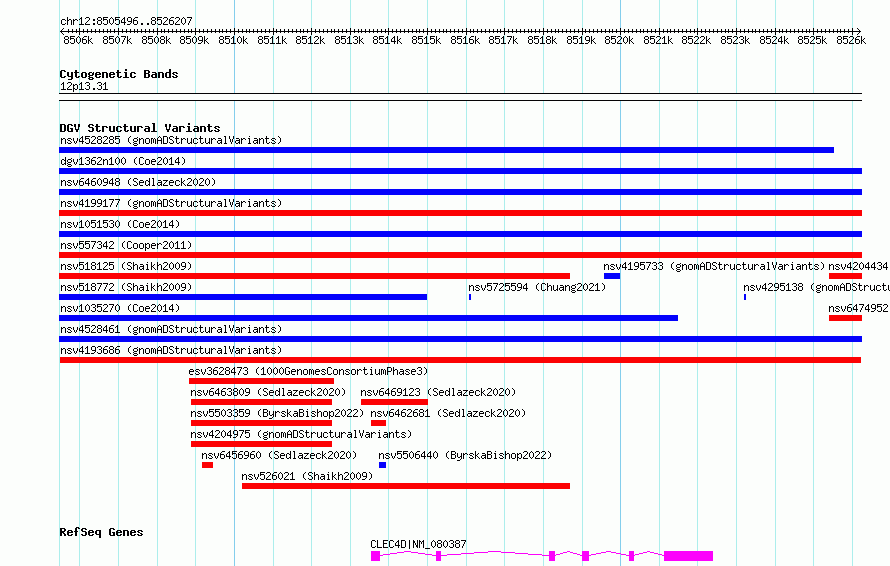This screenshot has width=890, height=566.
Task: Click the tiny blue nsv4295138 variant marker
Action: point(745,297)
